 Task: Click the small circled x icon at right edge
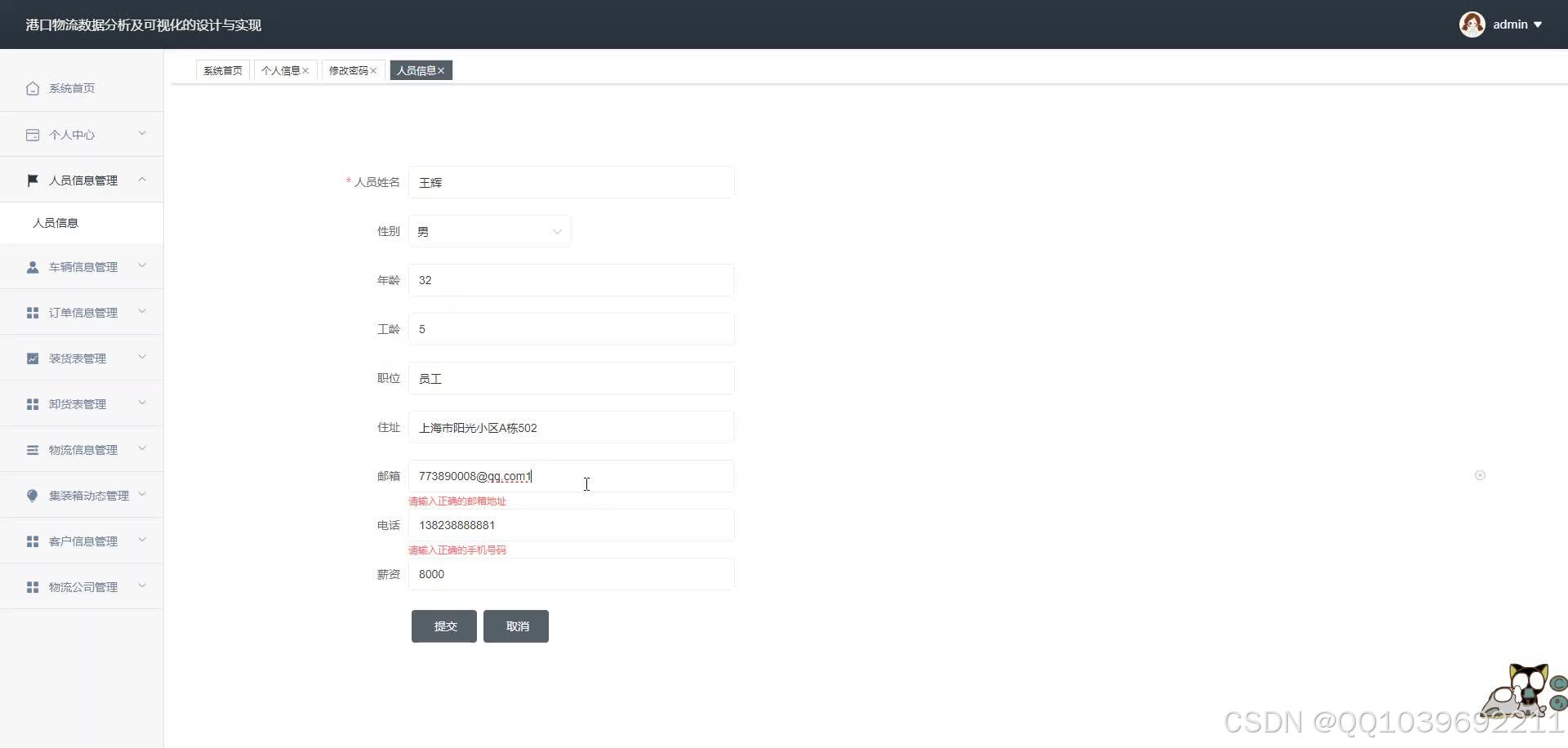click(1480, 475)
